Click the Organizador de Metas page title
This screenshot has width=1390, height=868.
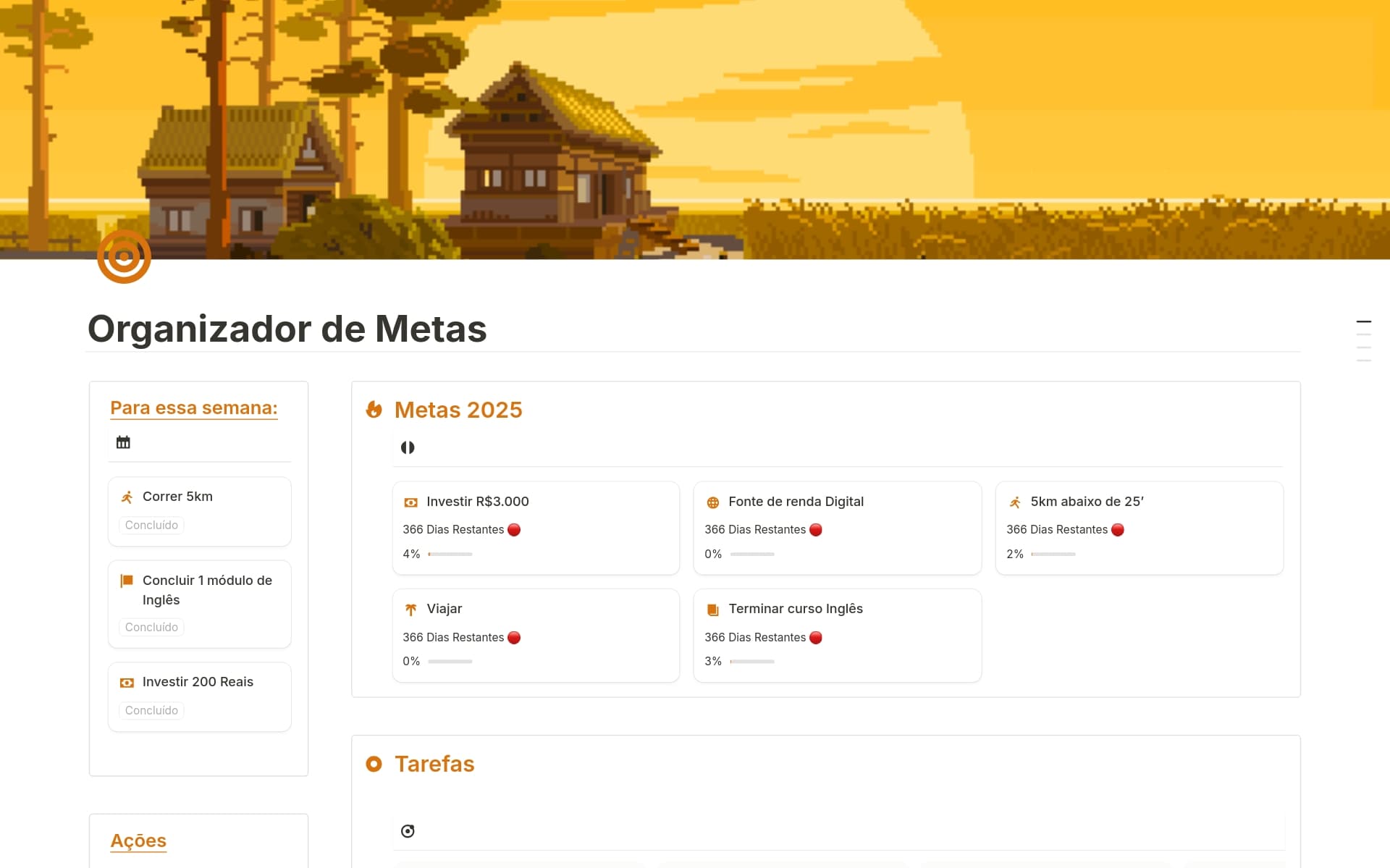(287, 329)
